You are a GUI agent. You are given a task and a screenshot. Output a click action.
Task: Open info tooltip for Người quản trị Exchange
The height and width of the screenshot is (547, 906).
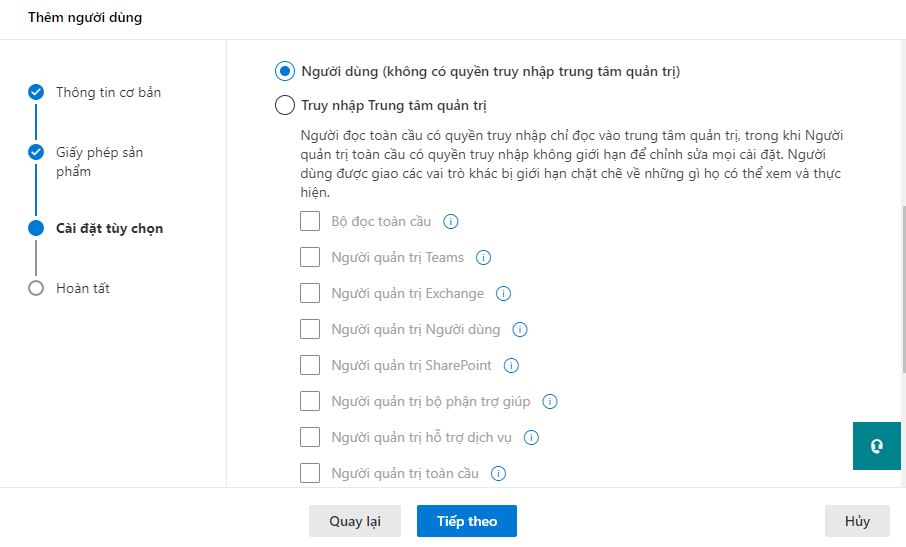pos(503,294)
